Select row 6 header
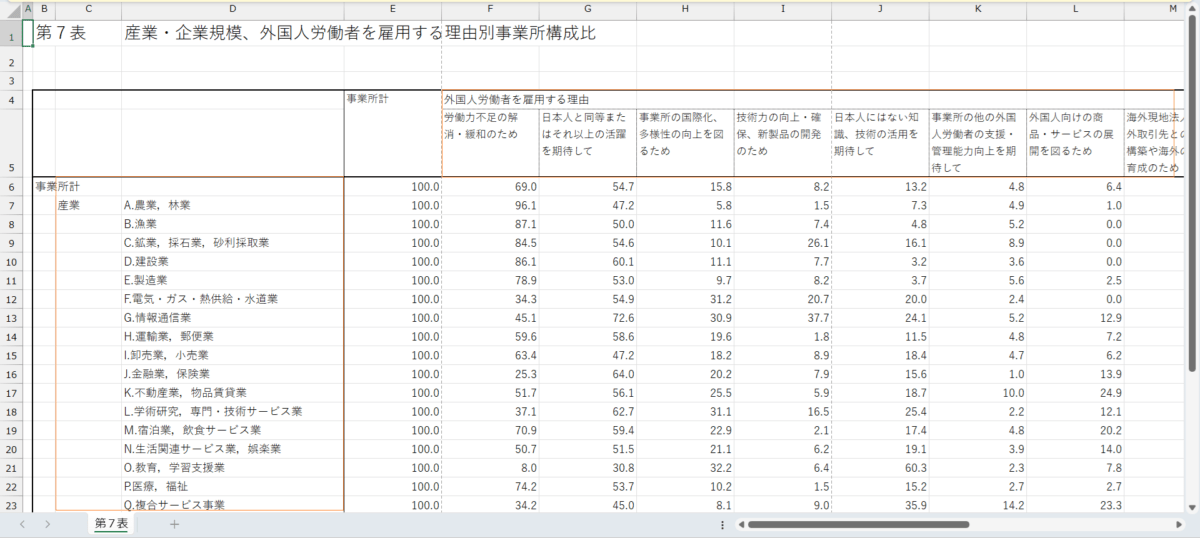 (11, 186)
